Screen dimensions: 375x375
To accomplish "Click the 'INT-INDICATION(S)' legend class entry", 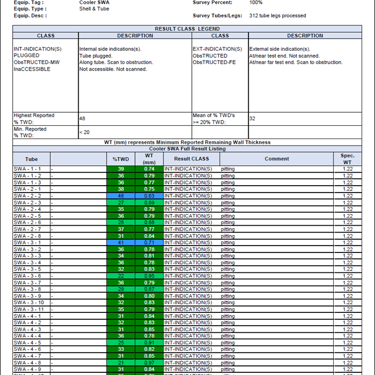I will click(x=38, y=49).
